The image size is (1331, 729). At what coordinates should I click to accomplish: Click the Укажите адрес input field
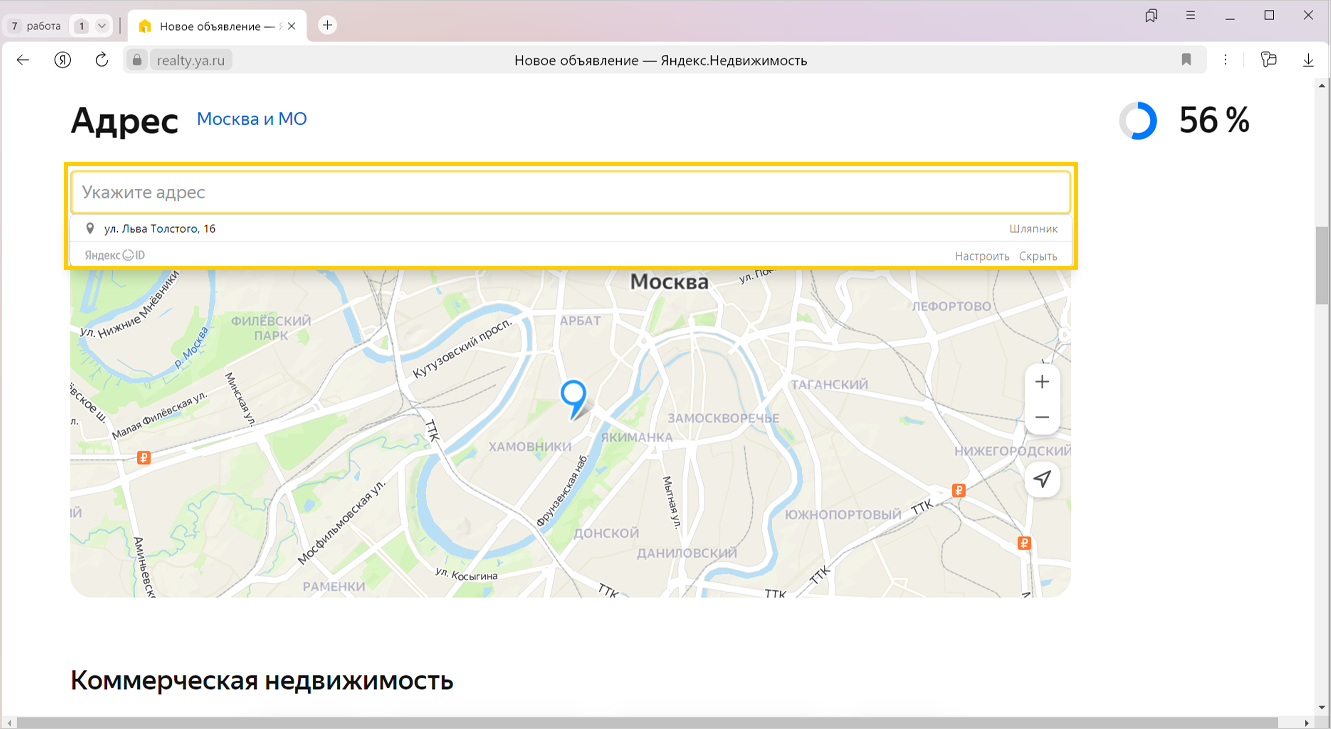click(x=570, y=192)
